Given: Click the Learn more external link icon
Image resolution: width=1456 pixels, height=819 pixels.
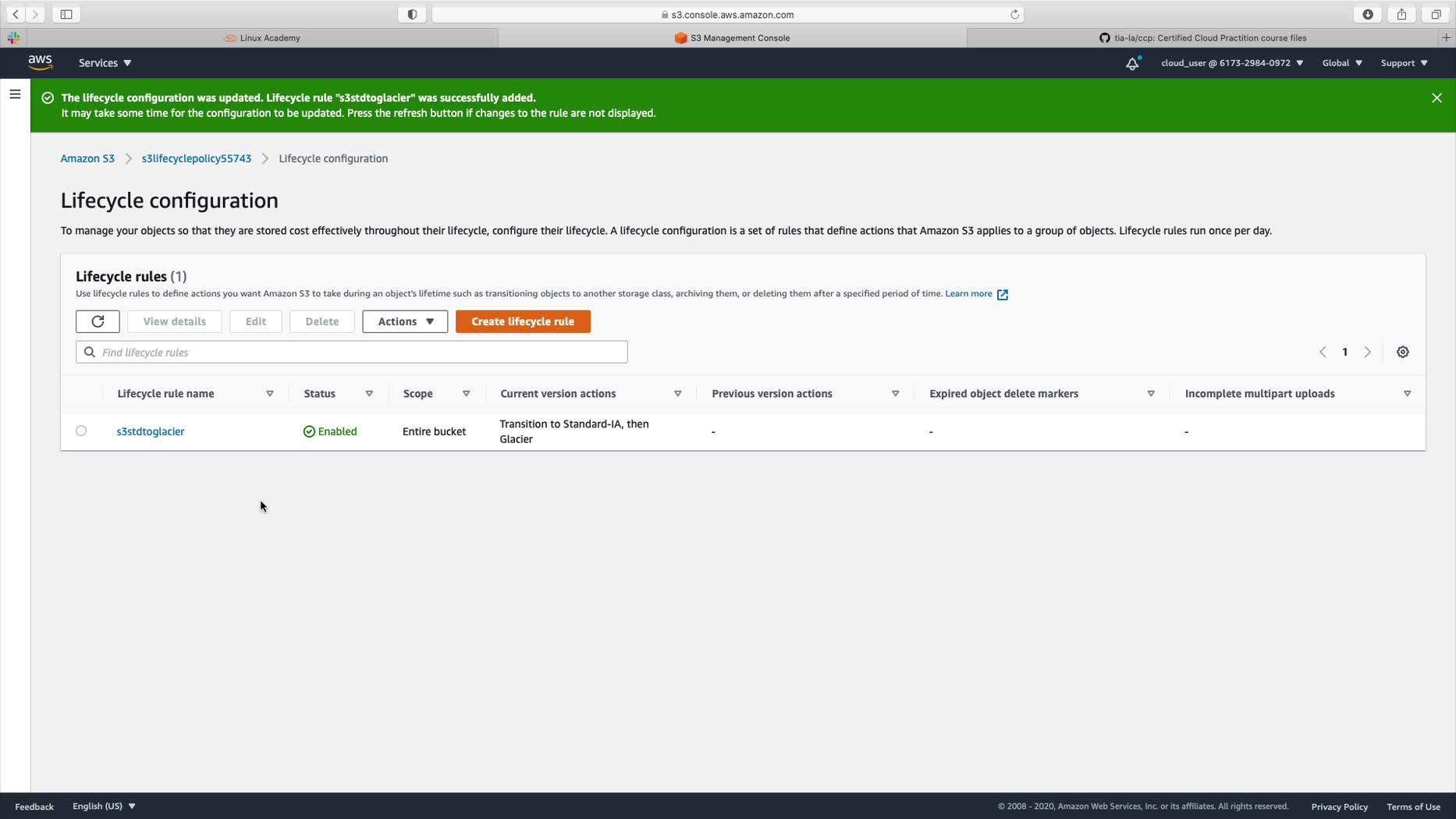Looking at the screenshot, I should (1003, 294).
